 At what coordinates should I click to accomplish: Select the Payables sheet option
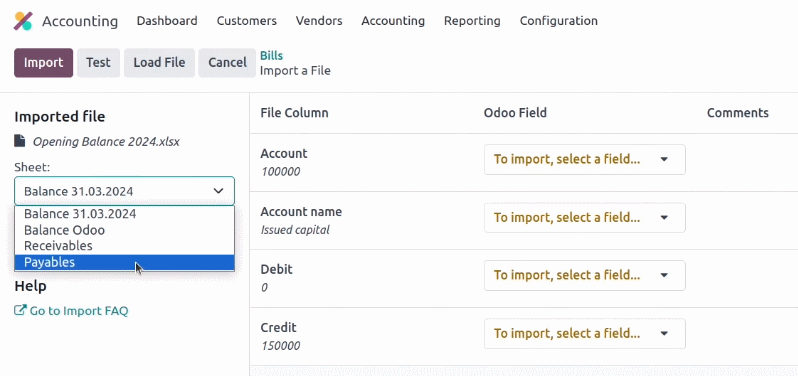coord(124,262)
